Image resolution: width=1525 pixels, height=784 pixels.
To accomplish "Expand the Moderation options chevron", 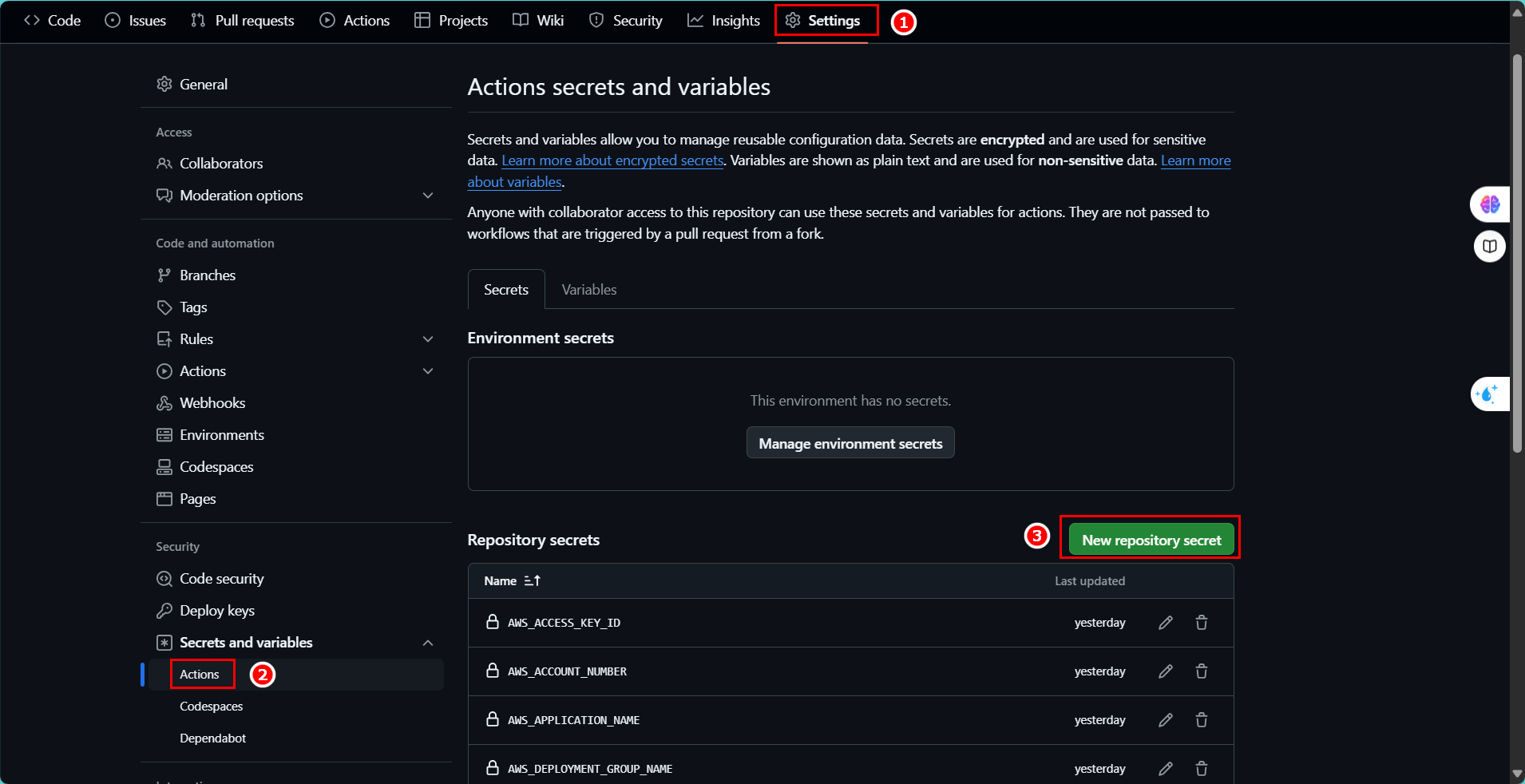I will pyautogui.click(x=428, y=196).
